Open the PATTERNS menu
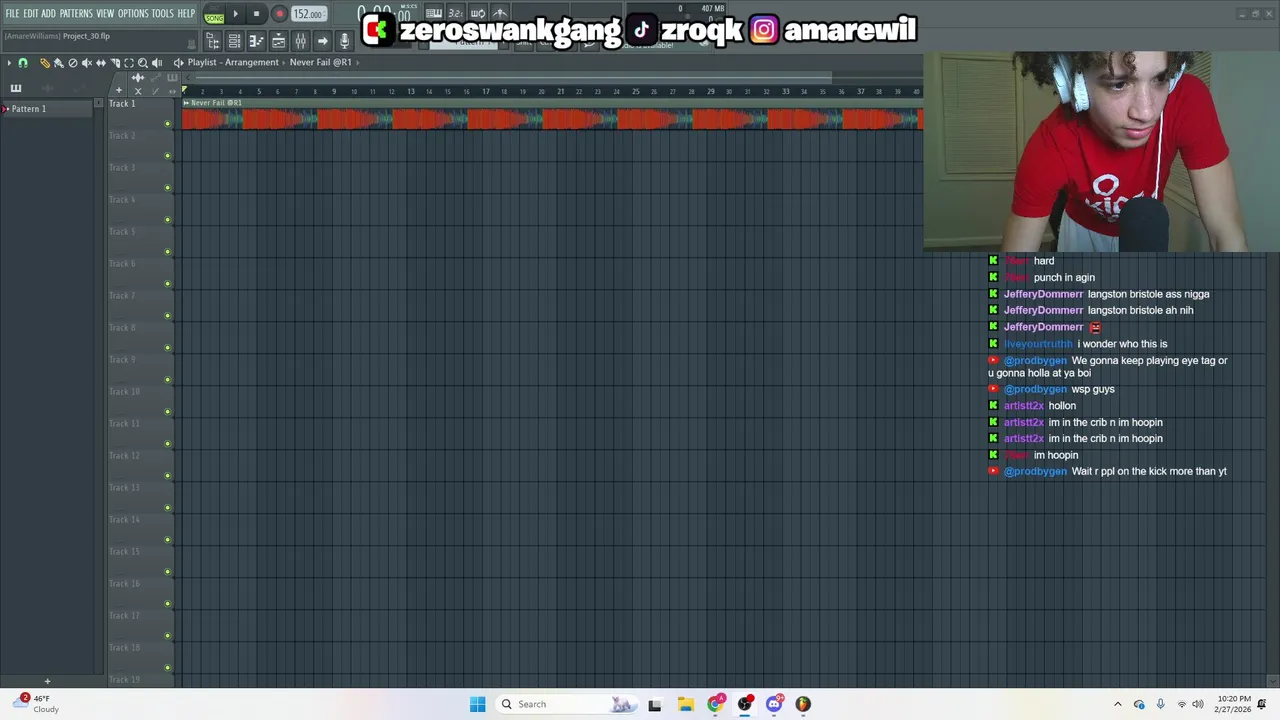Screen dimensions: 1280x720 76,14
